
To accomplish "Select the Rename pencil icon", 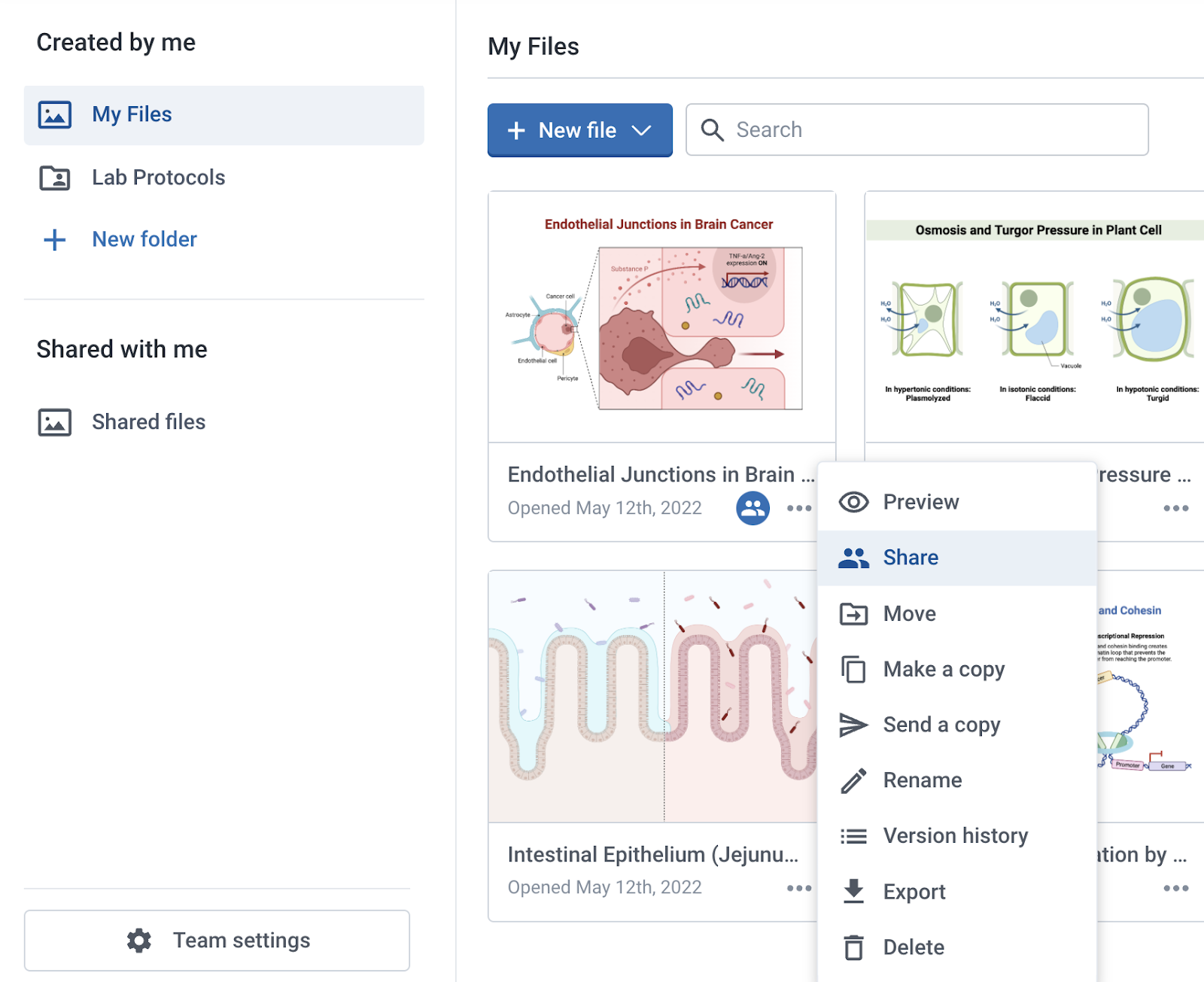I will point(853,780).
